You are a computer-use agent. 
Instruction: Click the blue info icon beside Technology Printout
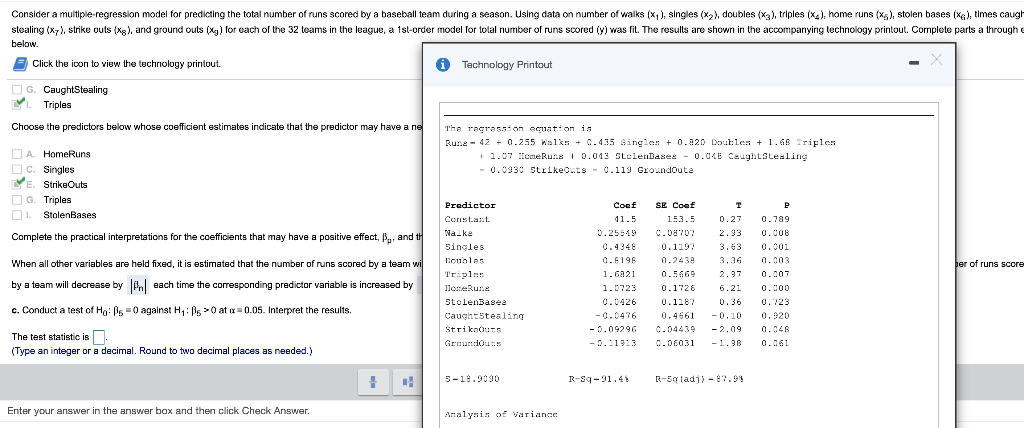[x=443, y=65]
